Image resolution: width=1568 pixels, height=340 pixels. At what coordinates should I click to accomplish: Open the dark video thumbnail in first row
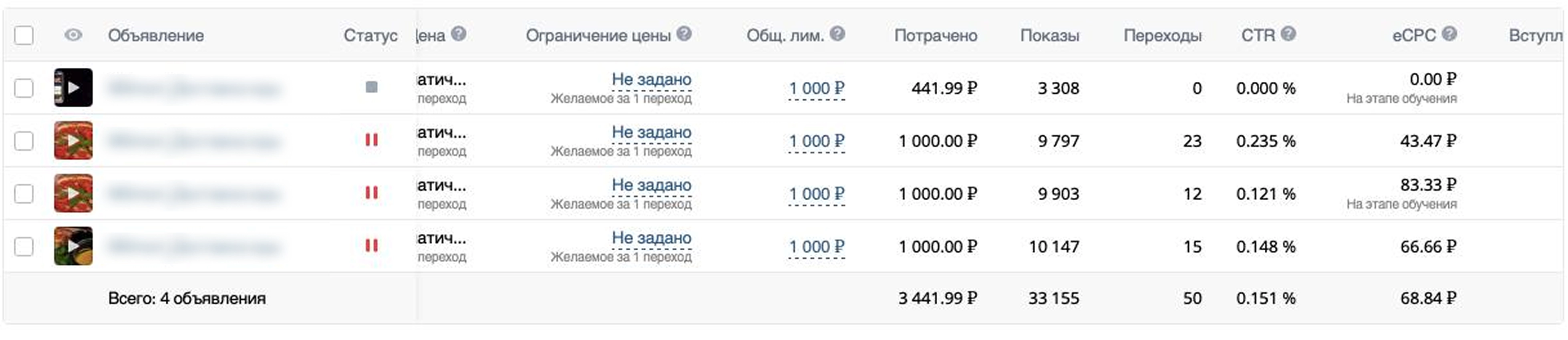(x=73, y=88)
